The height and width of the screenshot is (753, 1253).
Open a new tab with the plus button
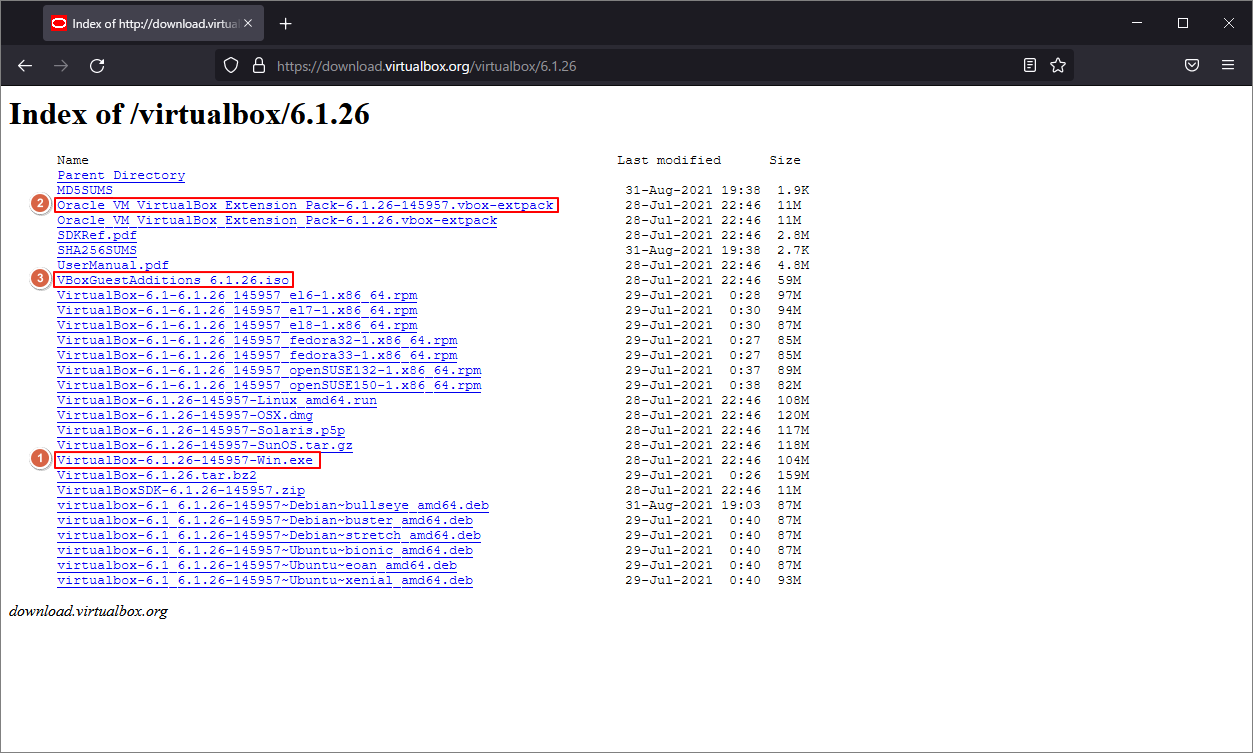tap(286, 23)
